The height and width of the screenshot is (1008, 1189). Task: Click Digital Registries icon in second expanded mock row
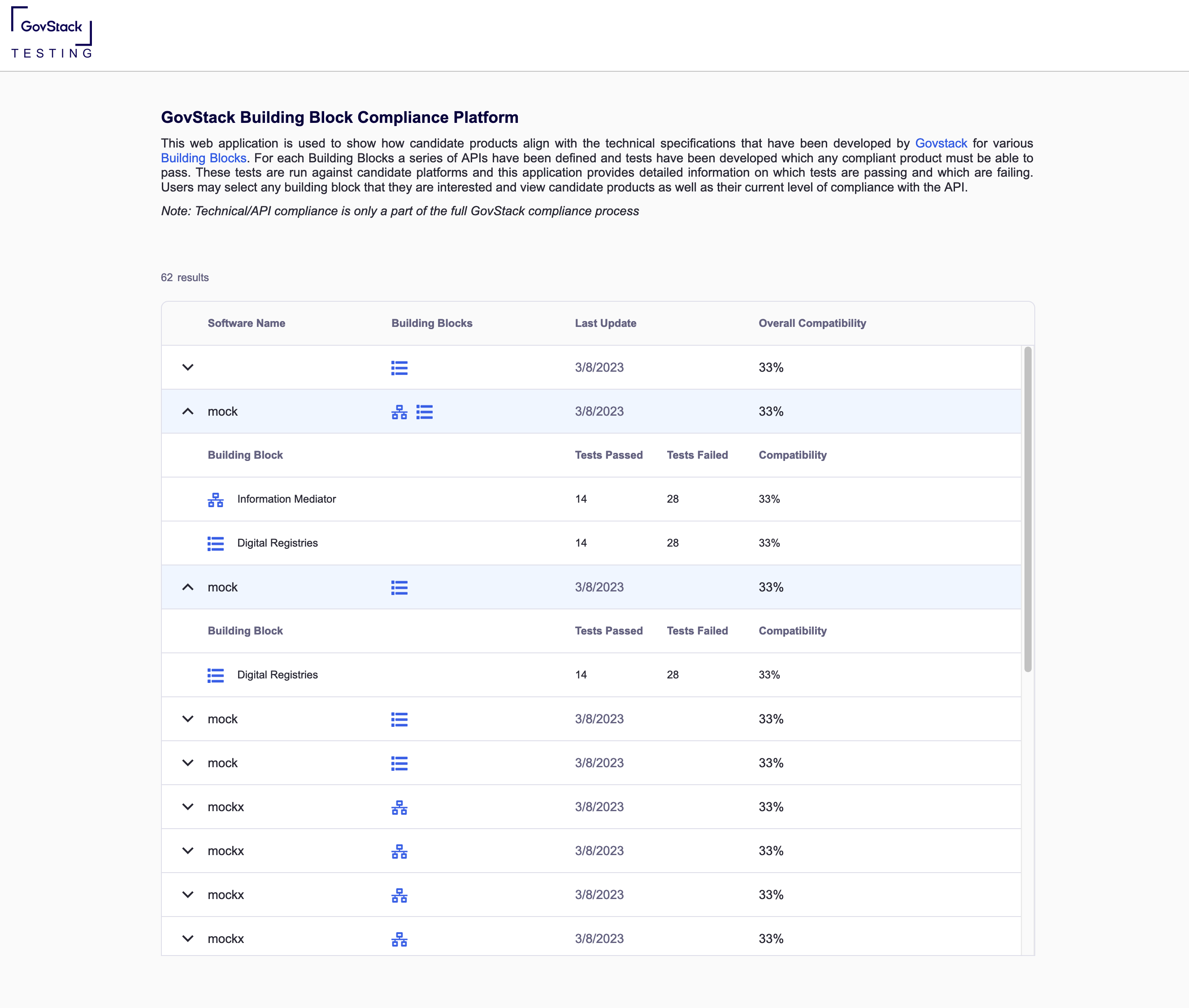tap(399, 587)
